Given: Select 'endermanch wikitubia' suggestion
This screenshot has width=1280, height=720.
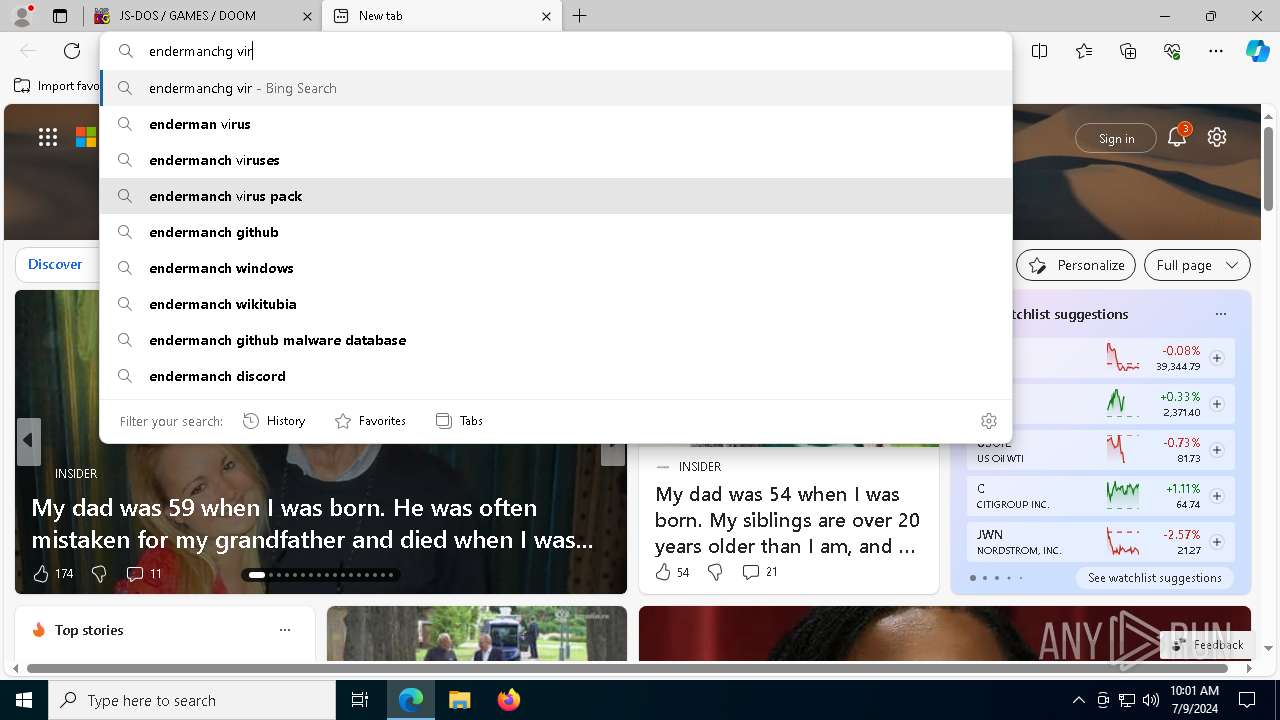Looking at the screenshot, I should 555,304.
